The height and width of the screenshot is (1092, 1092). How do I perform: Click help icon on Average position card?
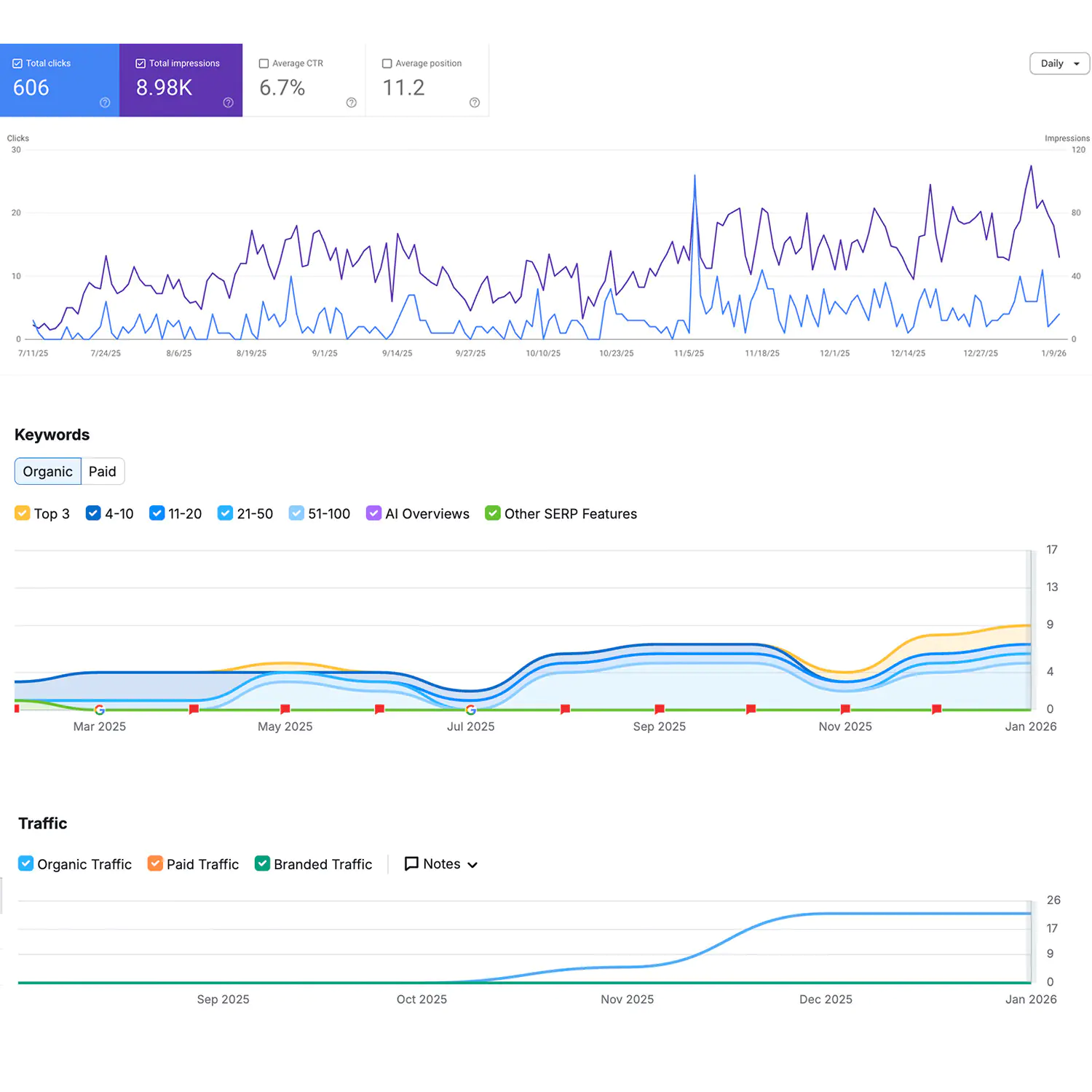475,103
